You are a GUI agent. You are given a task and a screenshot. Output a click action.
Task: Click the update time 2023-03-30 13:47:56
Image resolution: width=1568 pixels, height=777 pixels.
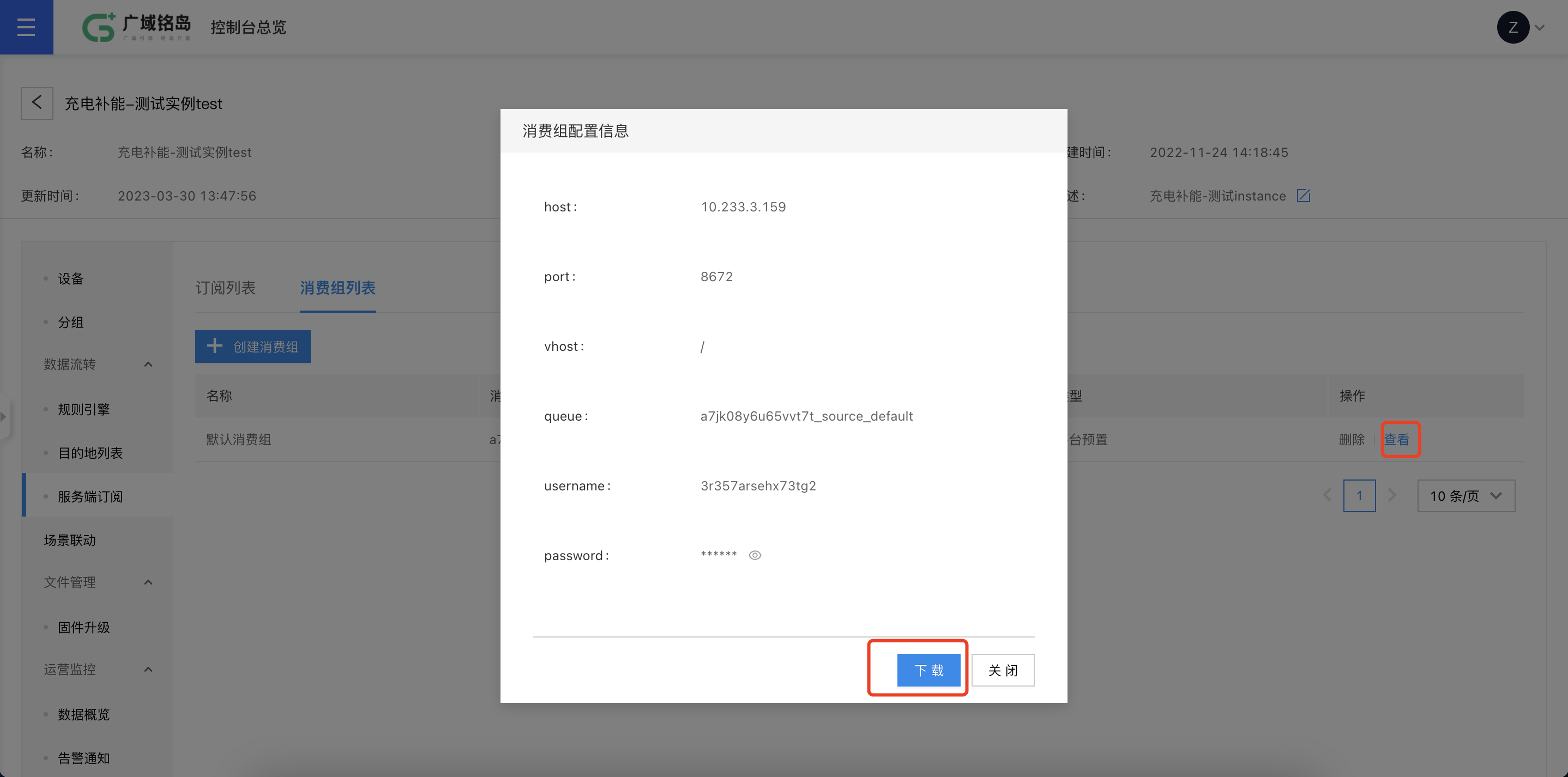pyautogui.click(x=187, y=196)
